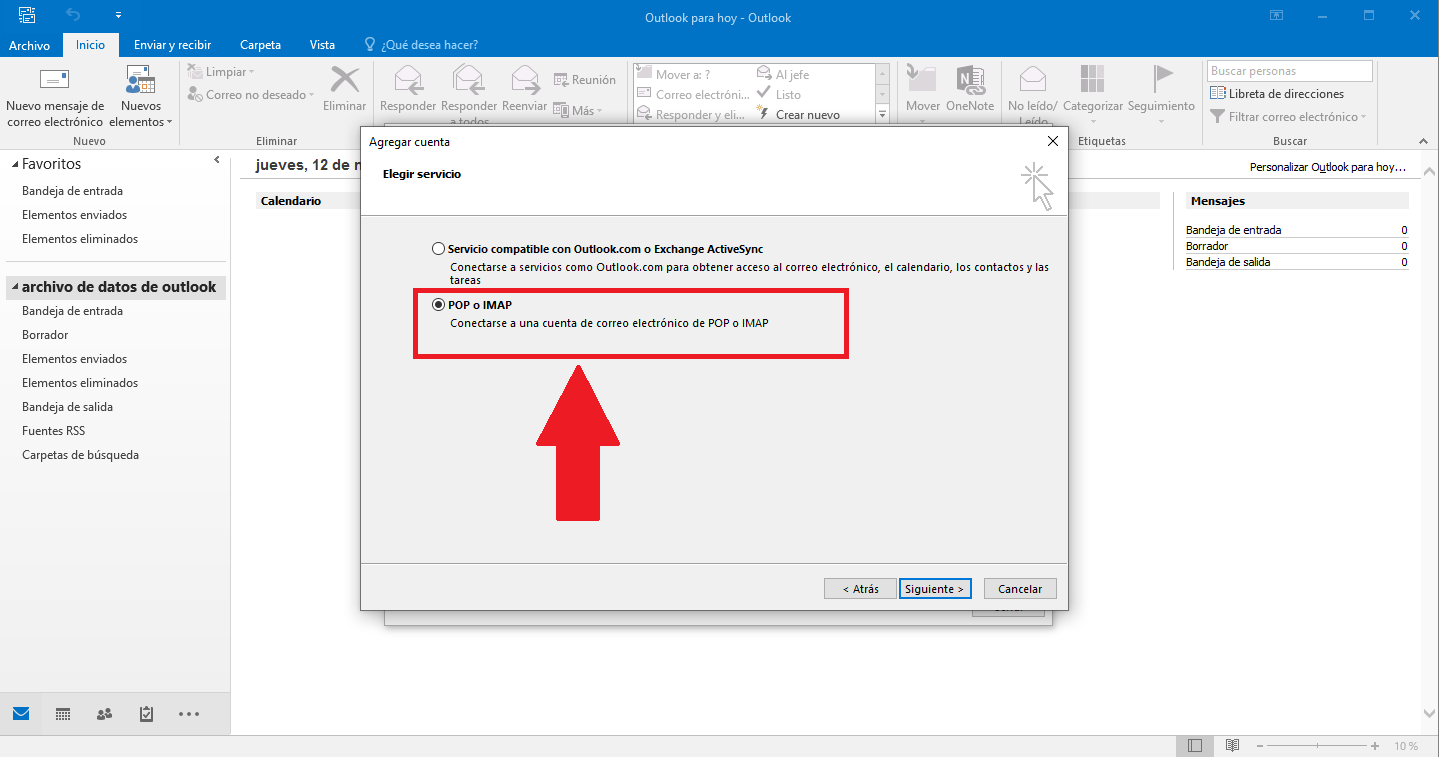Click the navigation bar ellipsis options
The width and height of the screenshot is (1439, 757).
189,714
